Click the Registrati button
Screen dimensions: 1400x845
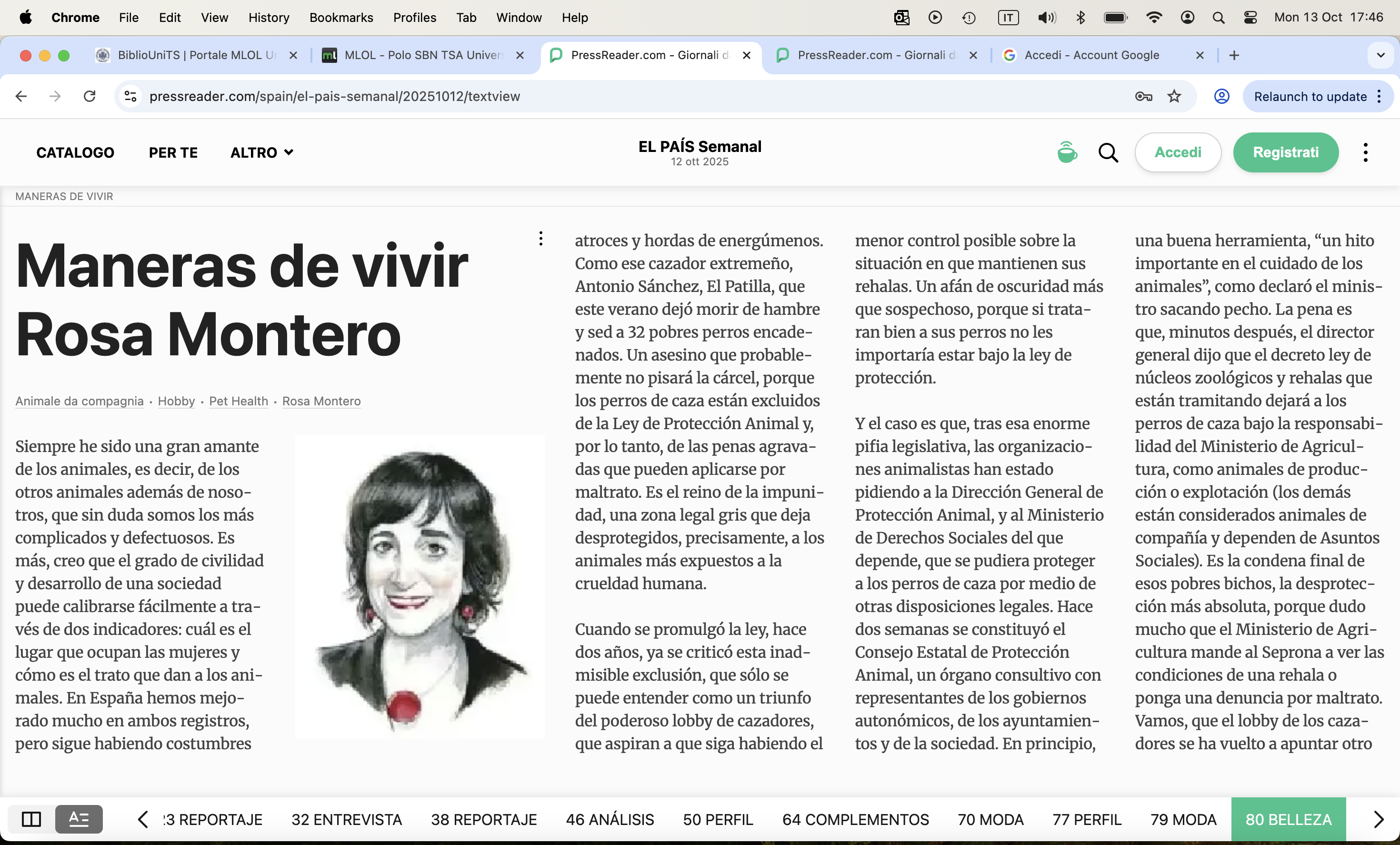1285,152
